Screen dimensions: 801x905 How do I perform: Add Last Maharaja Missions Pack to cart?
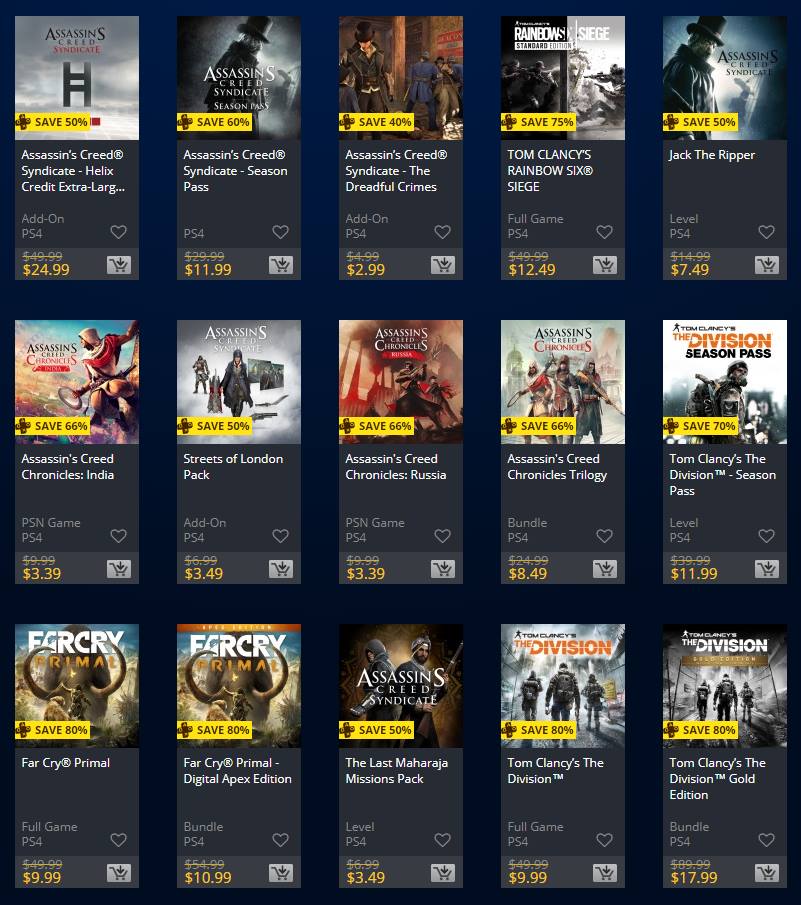[443, 873]
